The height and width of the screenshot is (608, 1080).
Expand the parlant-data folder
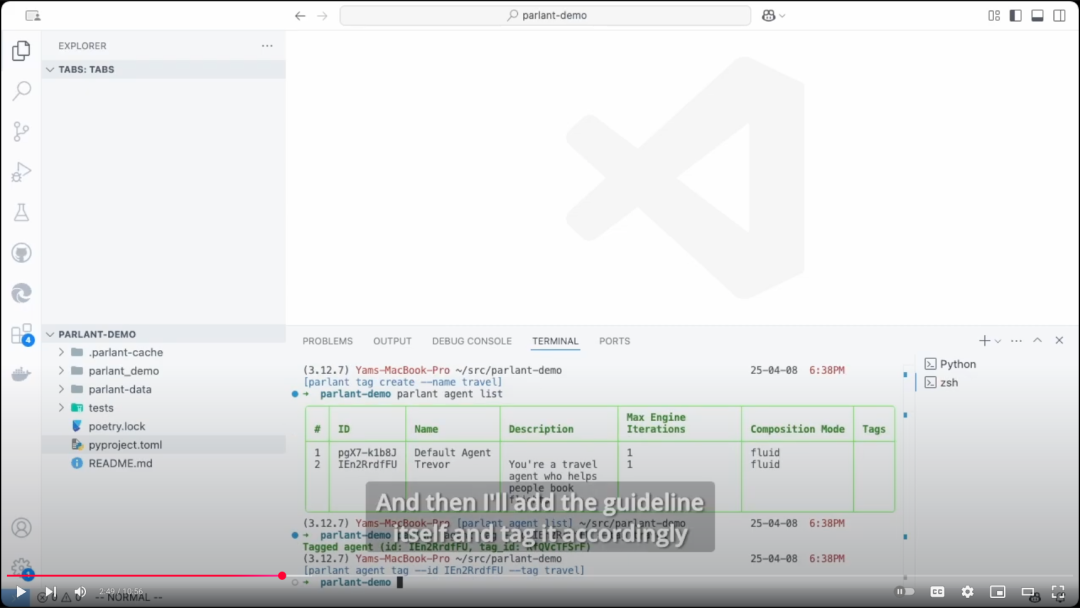click(x=61, y=390)
